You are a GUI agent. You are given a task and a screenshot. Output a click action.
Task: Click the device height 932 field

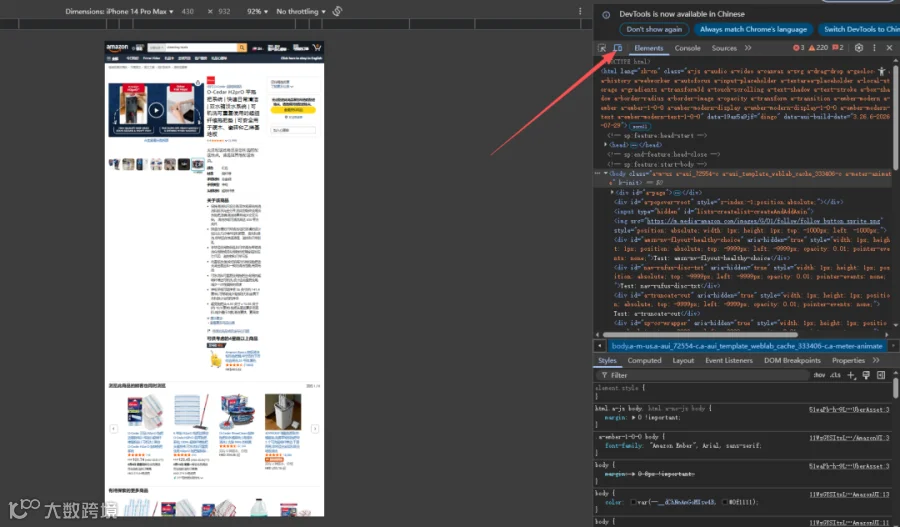click(224, 11)
